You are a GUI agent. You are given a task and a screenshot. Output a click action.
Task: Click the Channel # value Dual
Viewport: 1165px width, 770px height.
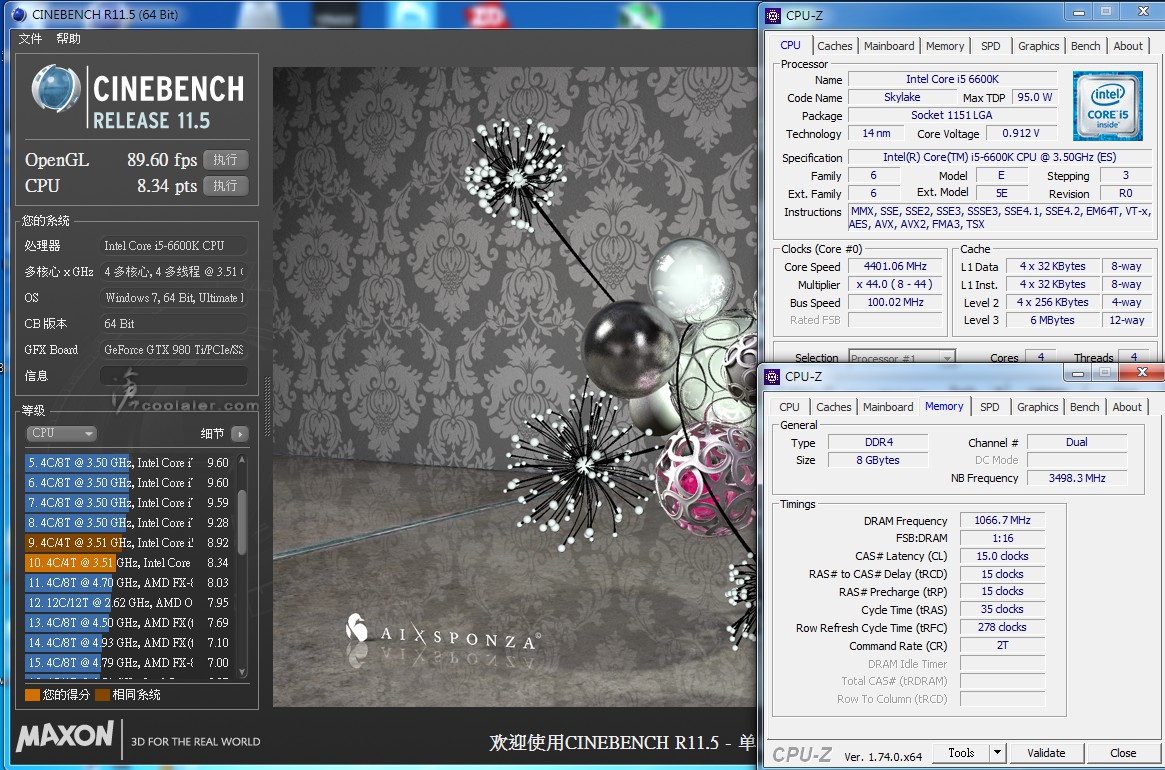coord(1077,442)
